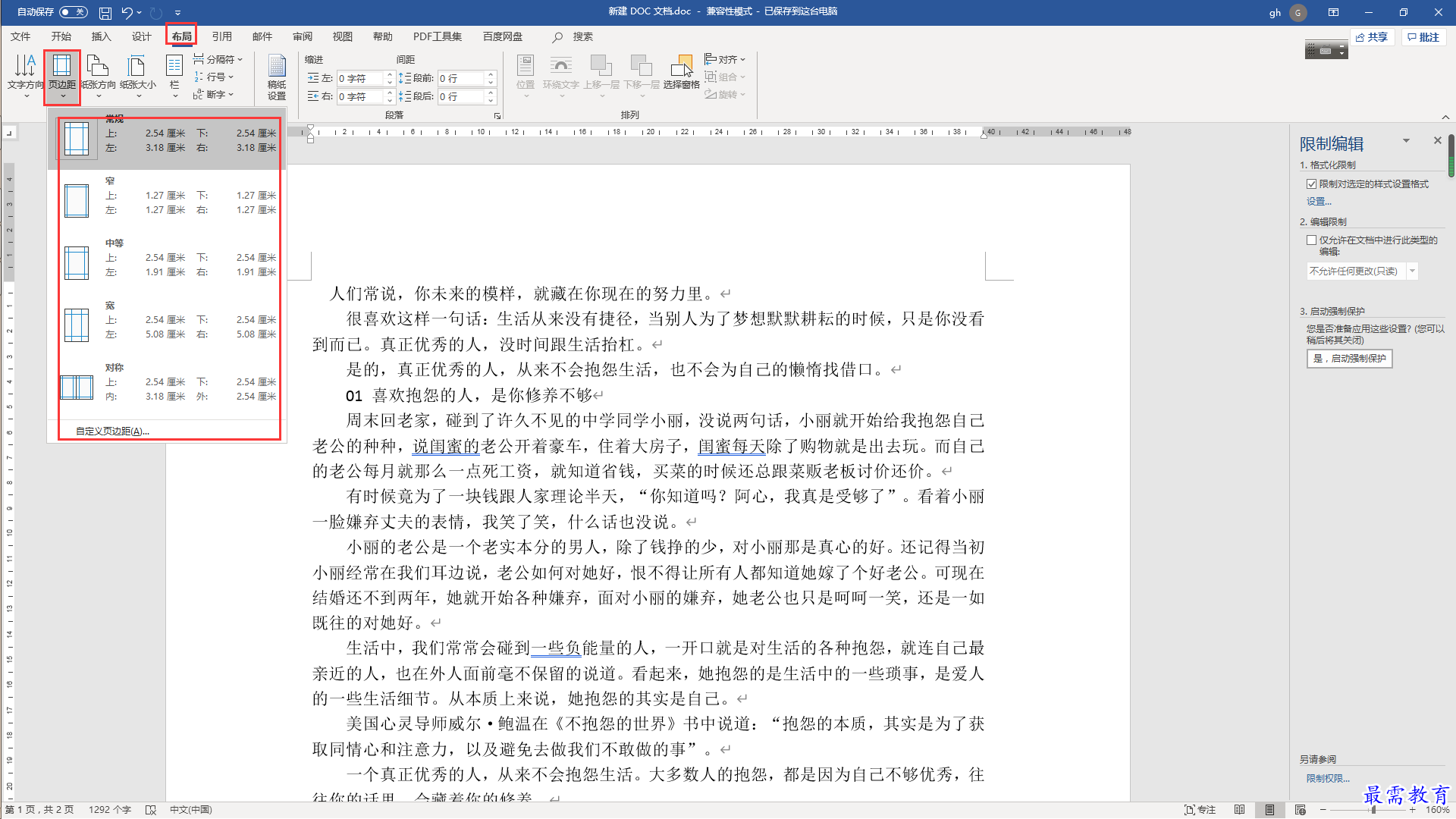The image size is (1456, 819).
Task: Expand the Hyphenation (断字) dropdown
Action: 214,95
